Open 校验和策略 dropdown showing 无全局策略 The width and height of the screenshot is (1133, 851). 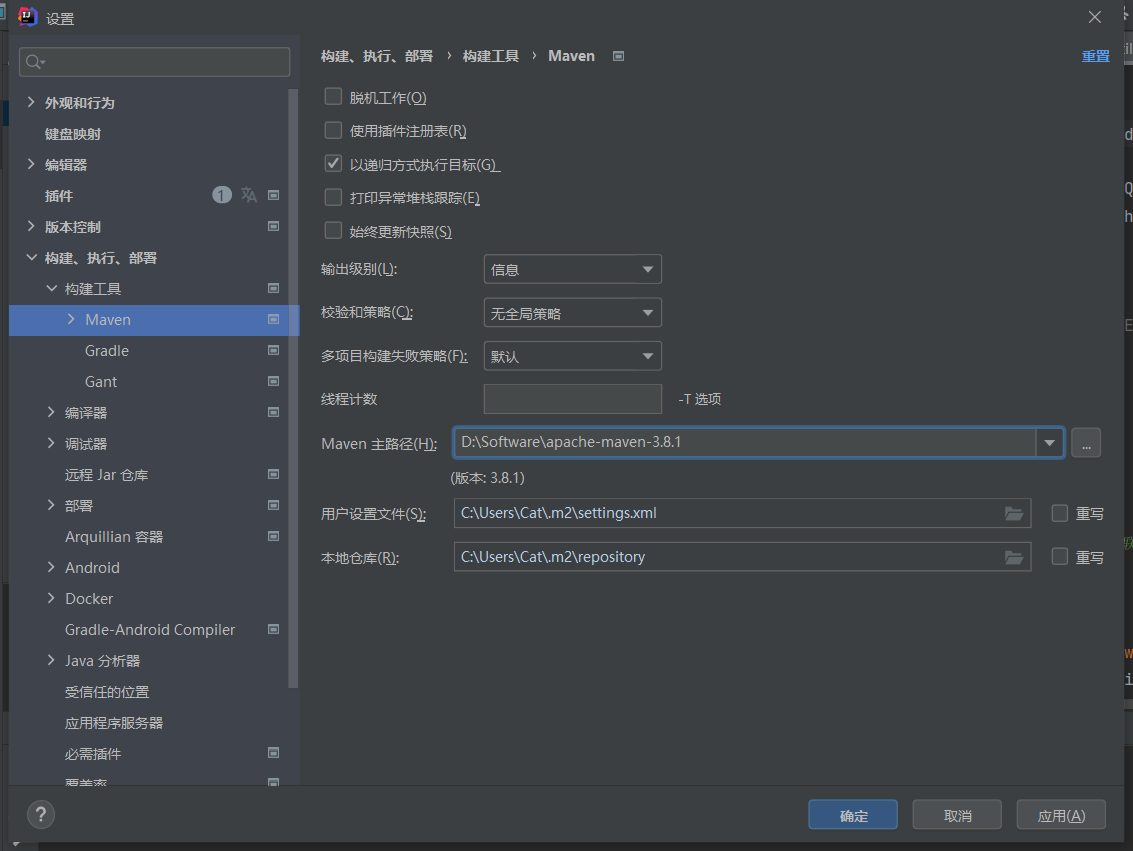coord(572,313)
